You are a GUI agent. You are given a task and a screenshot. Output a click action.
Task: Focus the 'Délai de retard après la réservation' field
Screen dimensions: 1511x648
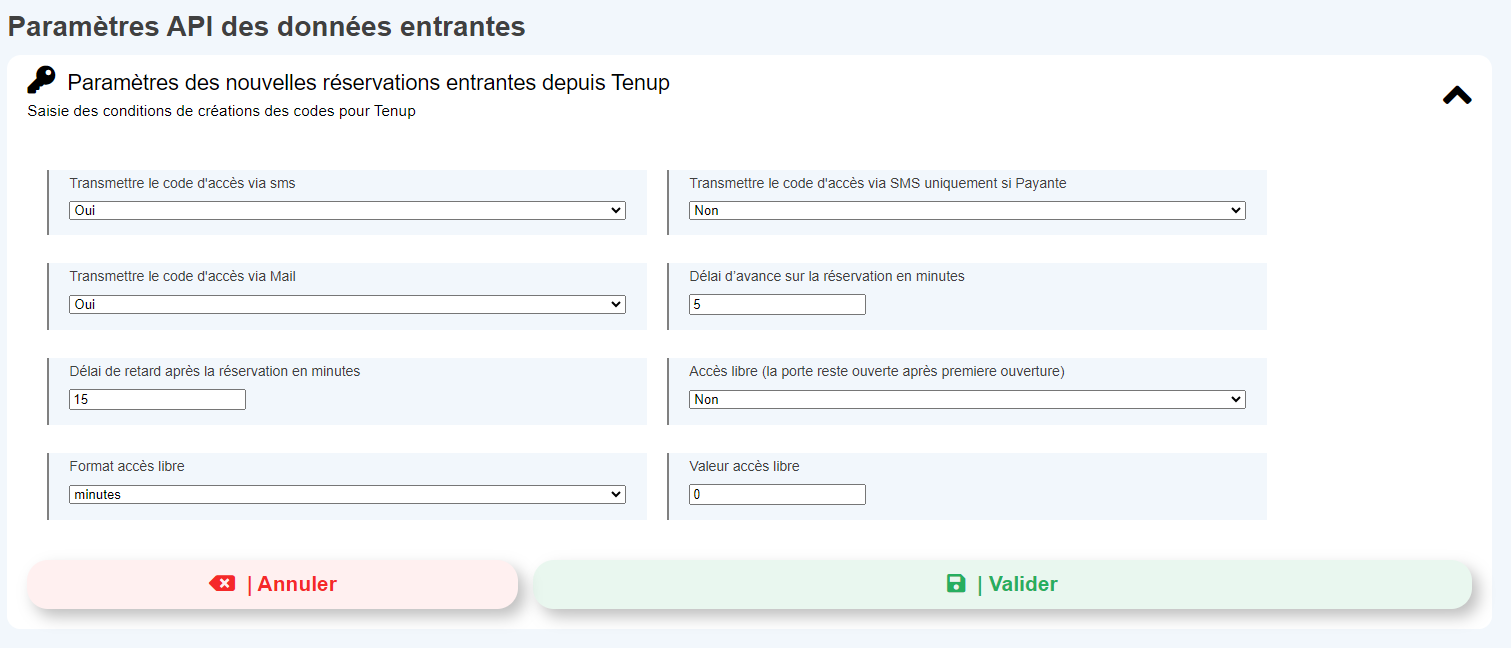click(x=157, y=399)
